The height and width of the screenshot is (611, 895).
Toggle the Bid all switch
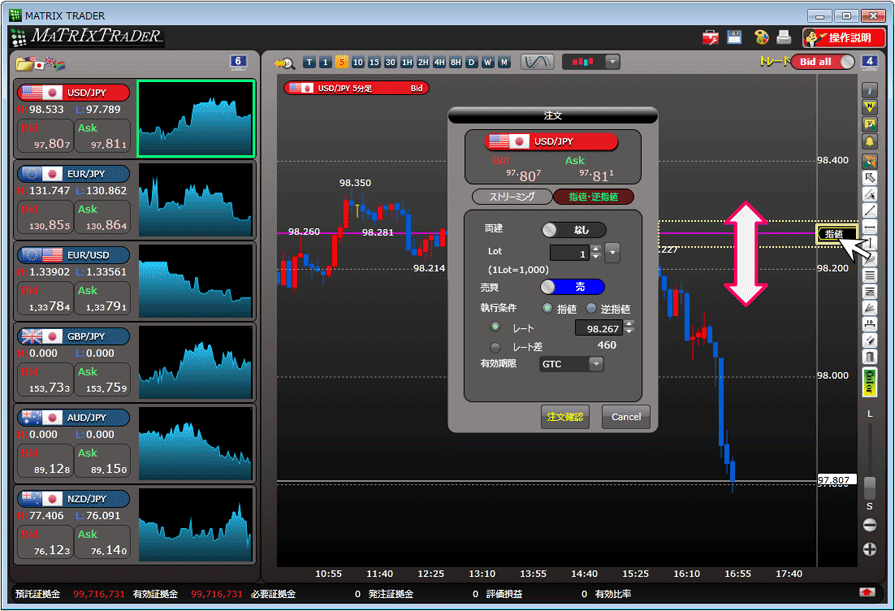(823, 62)
